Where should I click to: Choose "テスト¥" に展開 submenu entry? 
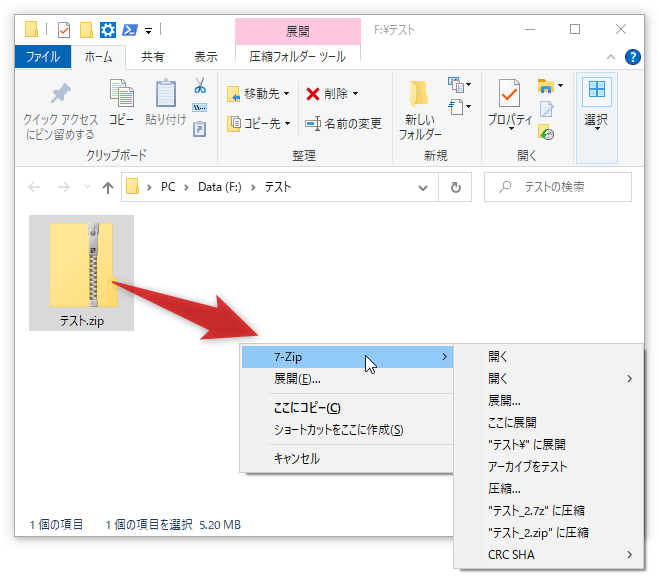pyautogui.click(x=548, y=445)
